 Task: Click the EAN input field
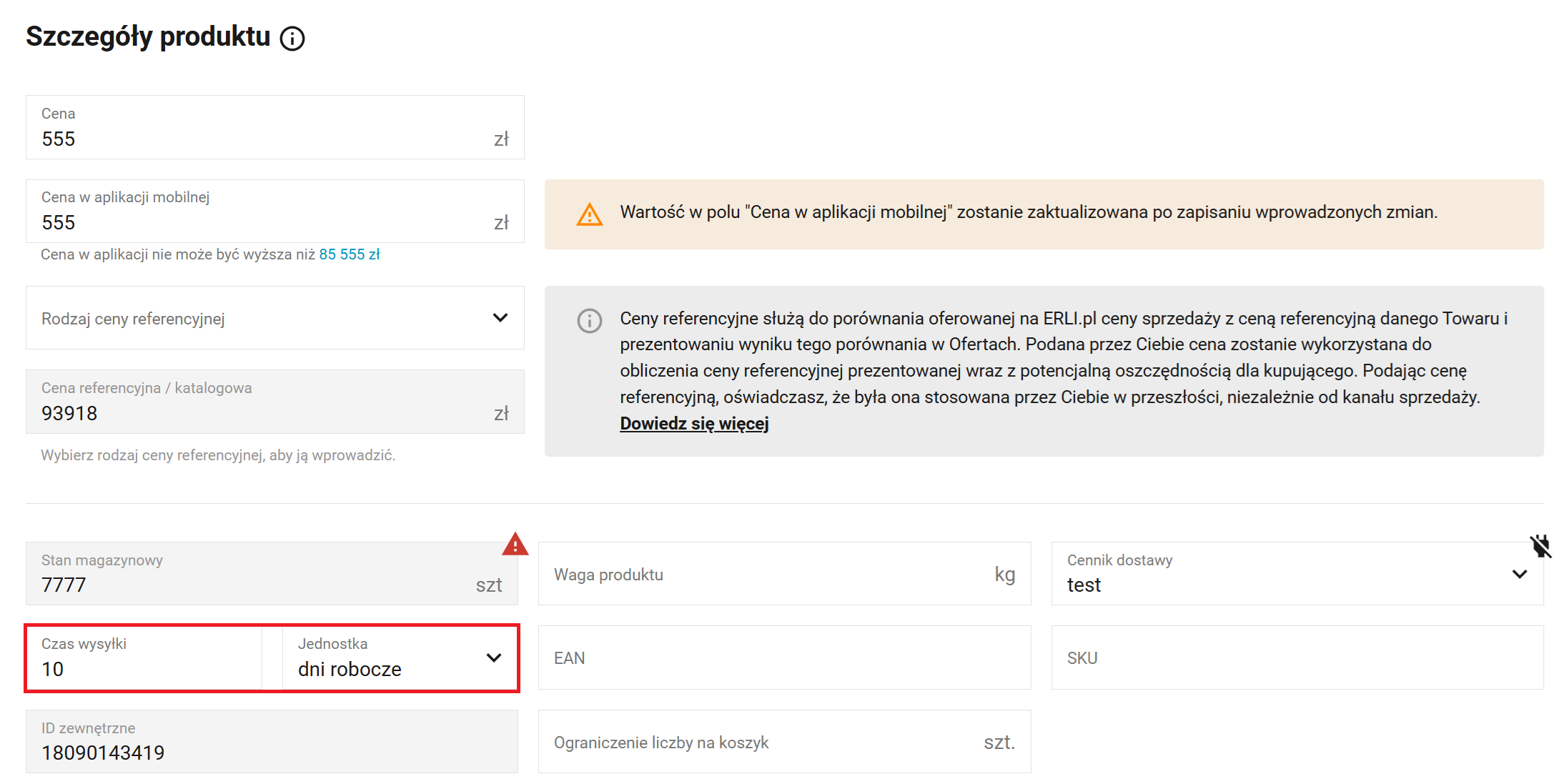pos(784,658)
